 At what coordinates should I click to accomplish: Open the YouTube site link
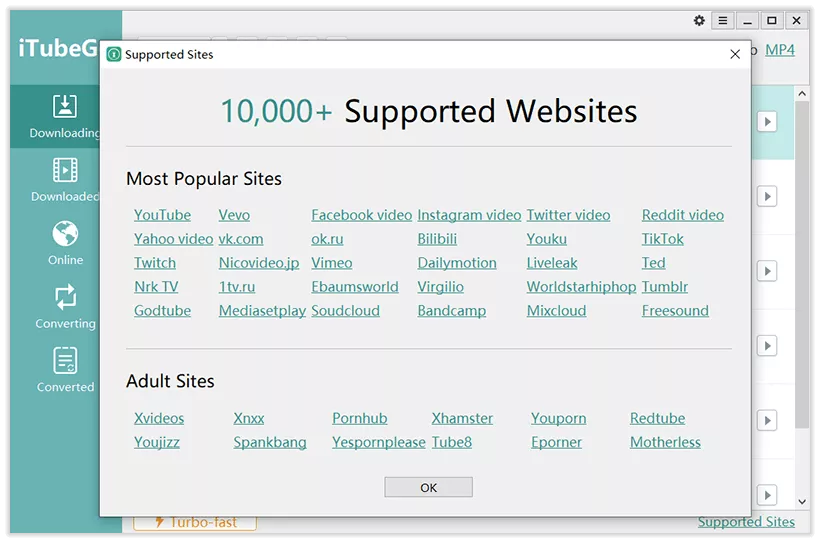tap(162, 215)
